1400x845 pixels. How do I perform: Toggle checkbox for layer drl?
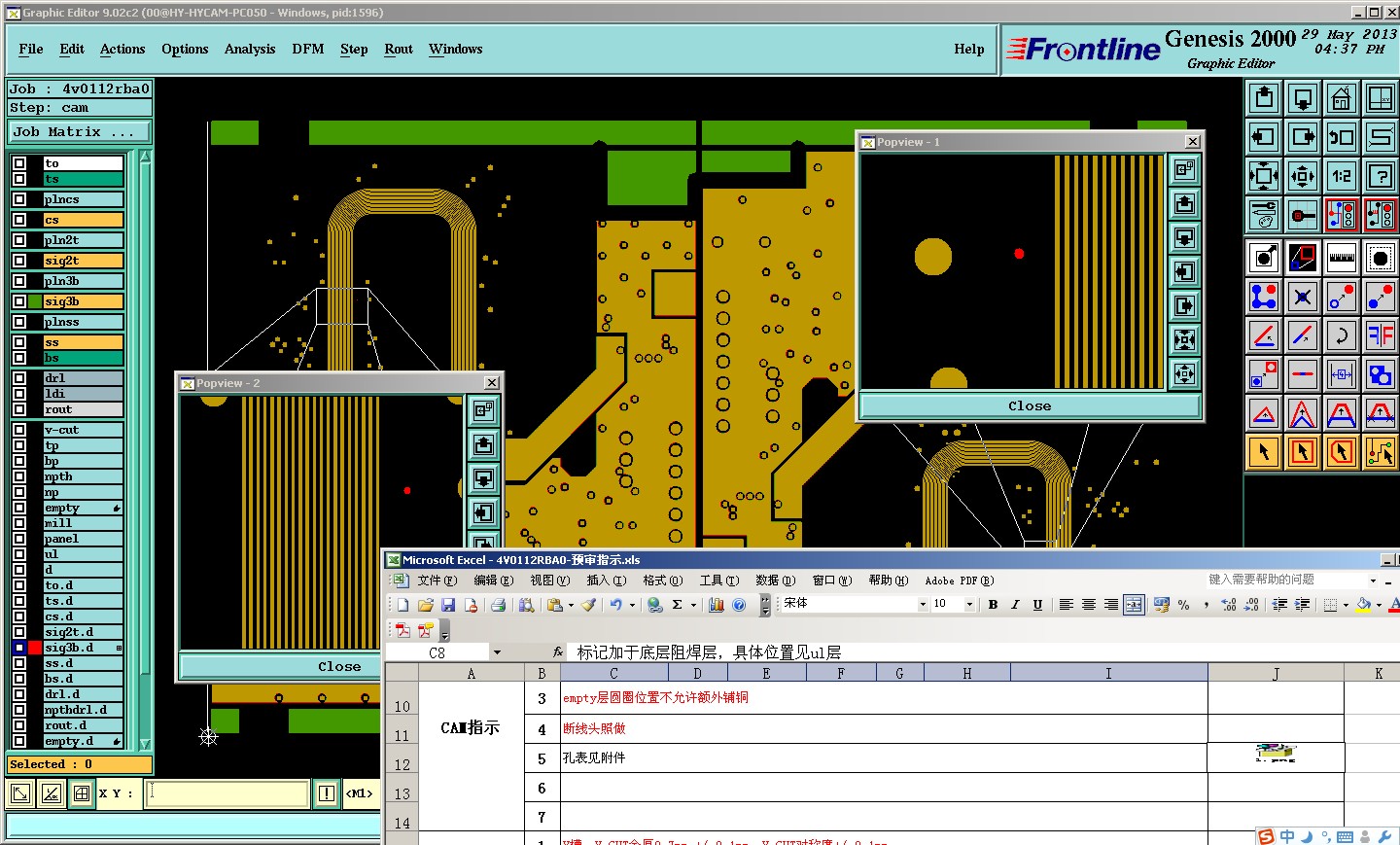(19, 378)
